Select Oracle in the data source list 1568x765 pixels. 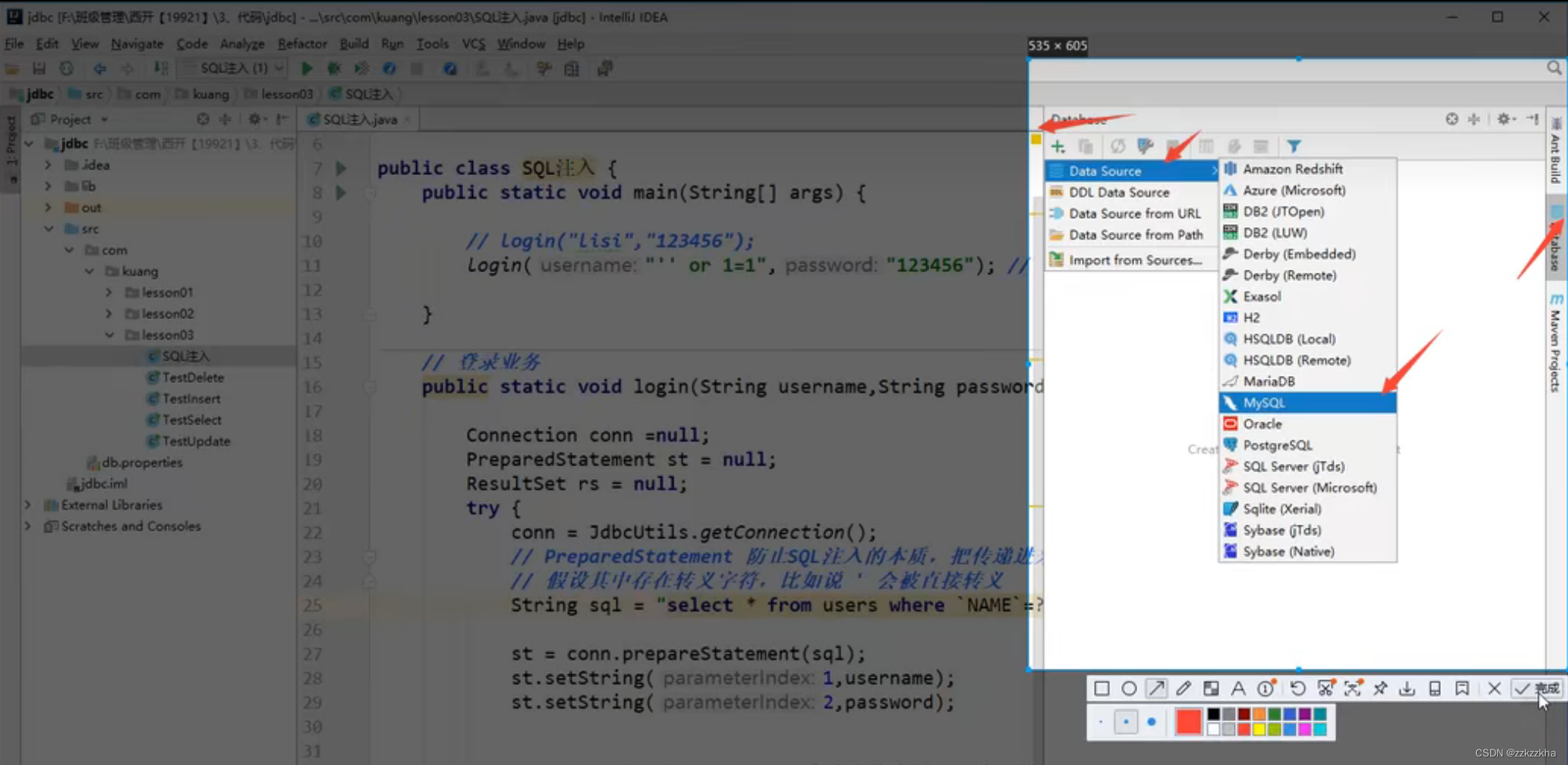(1308, 424)
